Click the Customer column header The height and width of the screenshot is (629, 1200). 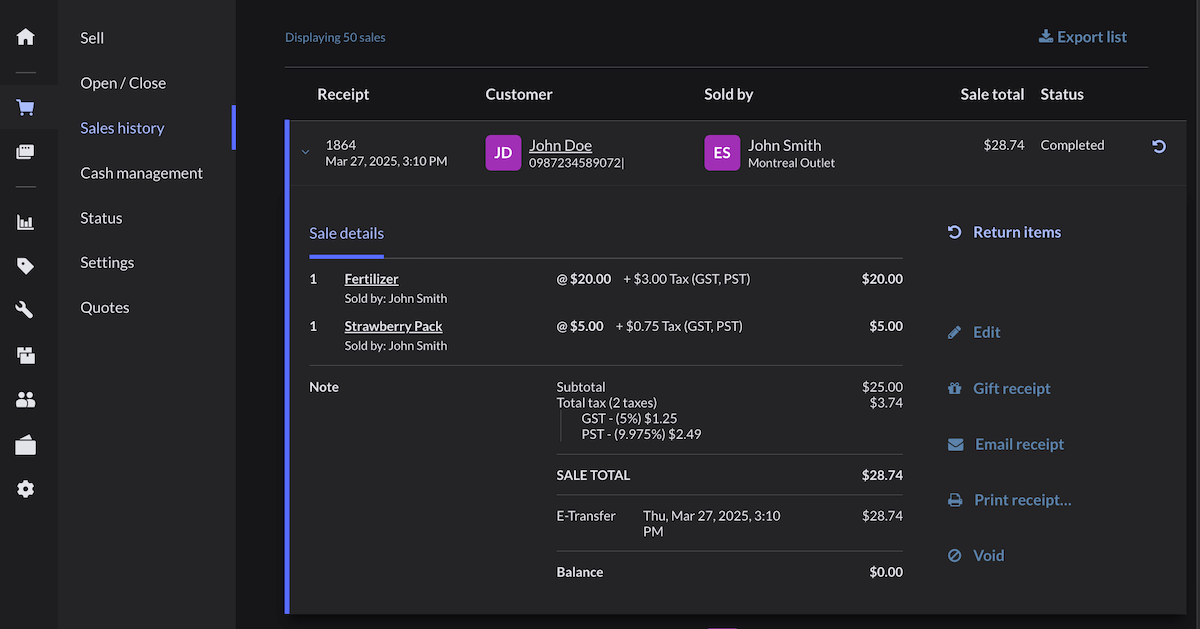point(519,94)
